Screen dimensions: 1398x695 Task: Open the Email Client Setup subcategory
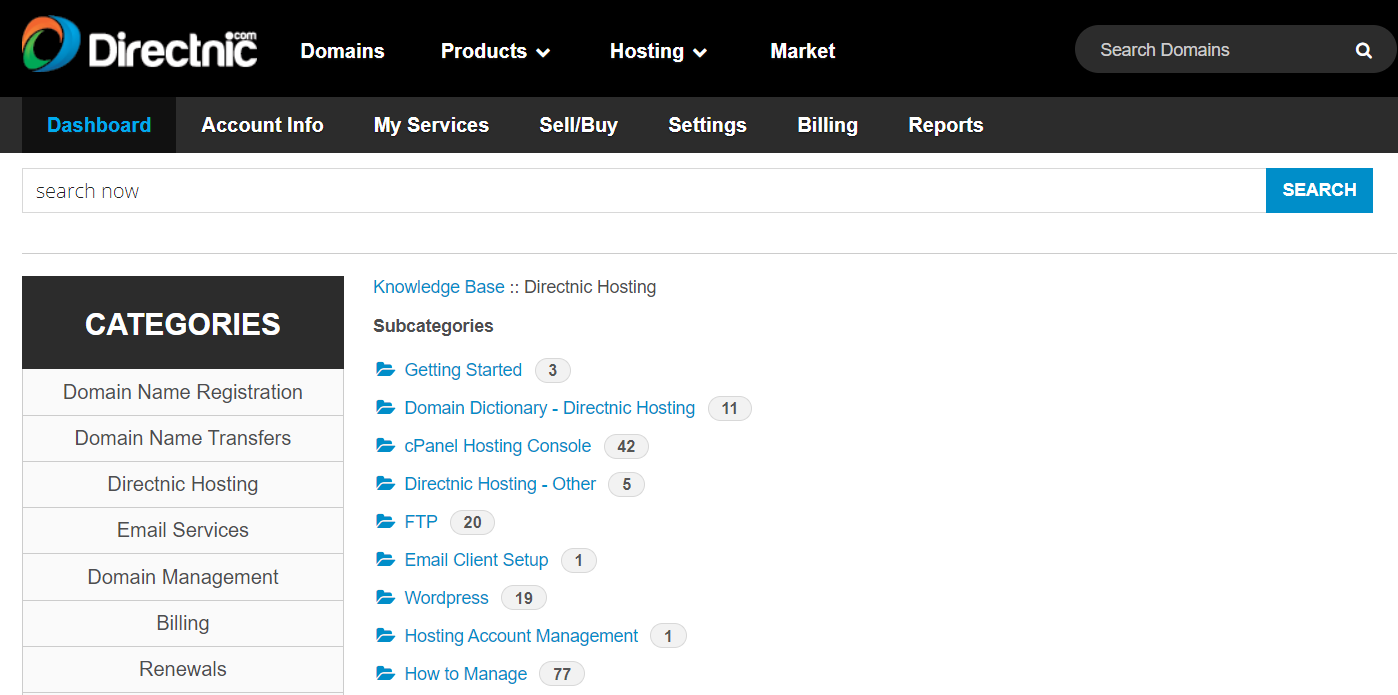tap(477, 560)
